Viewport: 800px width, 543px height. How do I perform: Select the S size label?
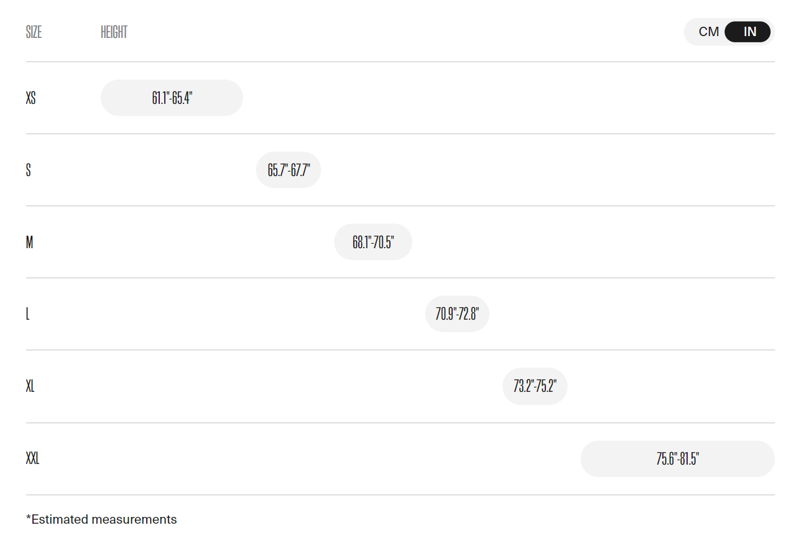28,170
